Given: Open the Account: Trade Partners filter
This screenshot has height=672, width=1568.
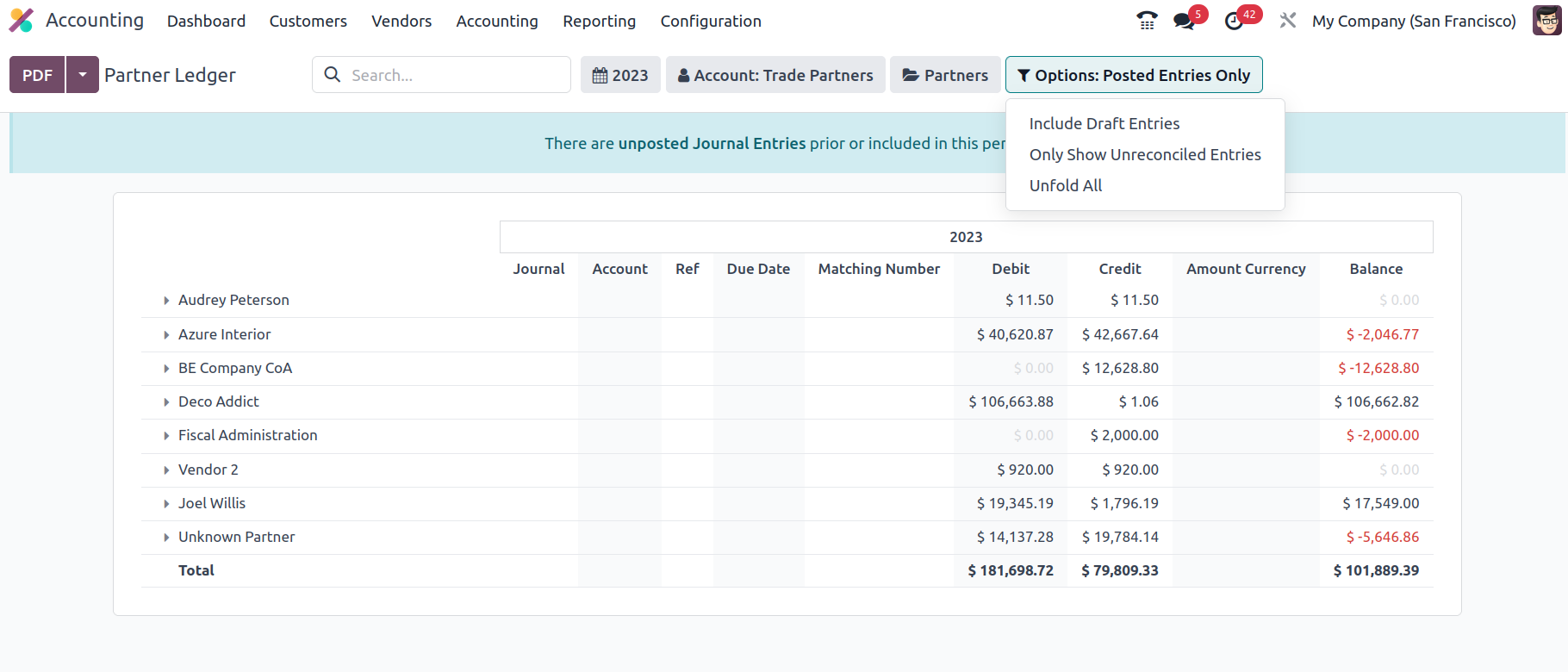Looking at the screenshot, I should pyautogui.click(x=775, y=75).
